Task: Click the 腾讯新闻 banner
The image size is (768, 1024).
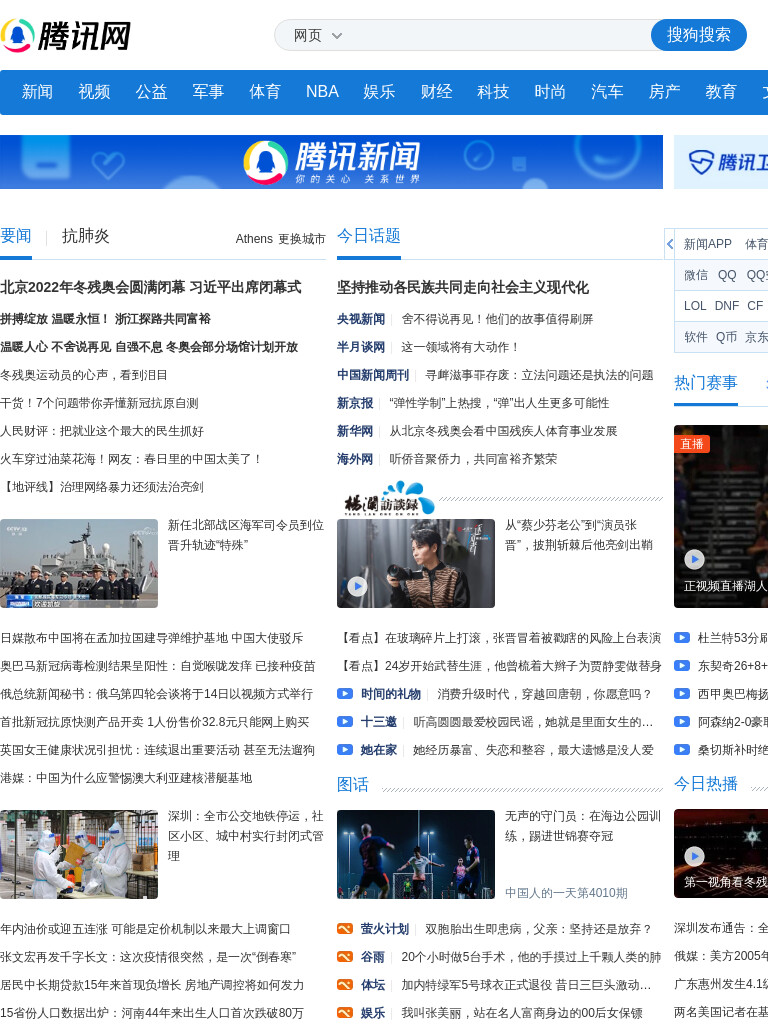Action: tap(331, 162)
